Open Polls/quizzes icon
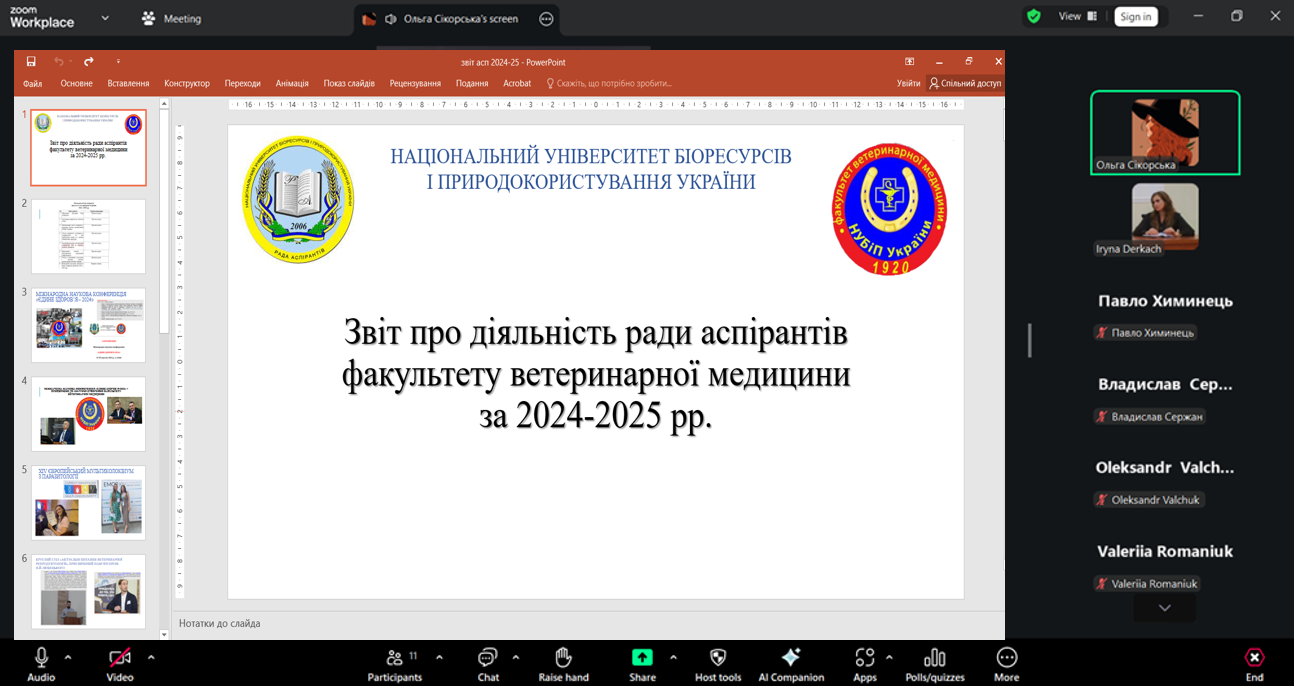The image size is (1294, 686). 935,658
